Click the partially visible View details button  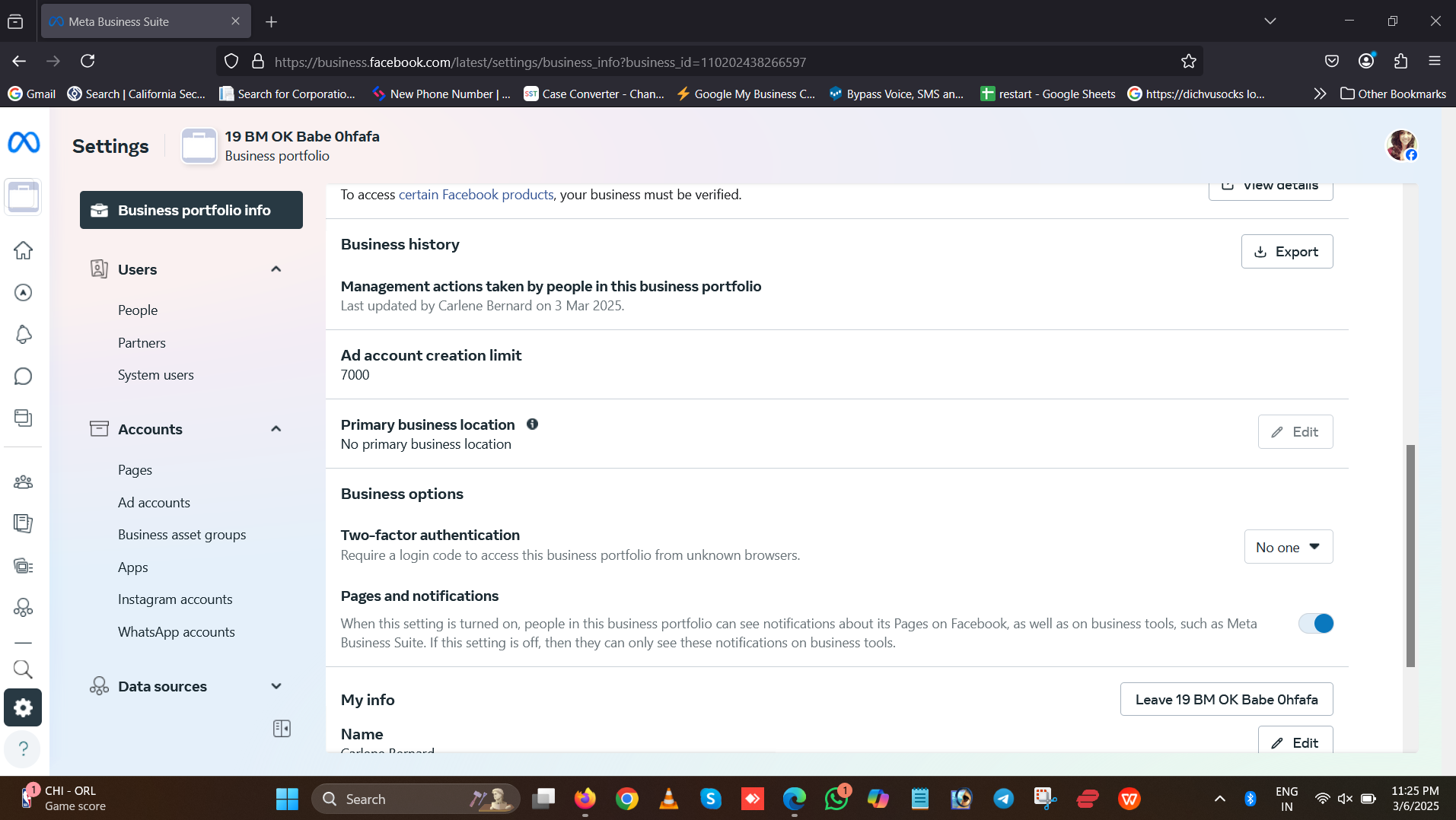click(1270, 190)
